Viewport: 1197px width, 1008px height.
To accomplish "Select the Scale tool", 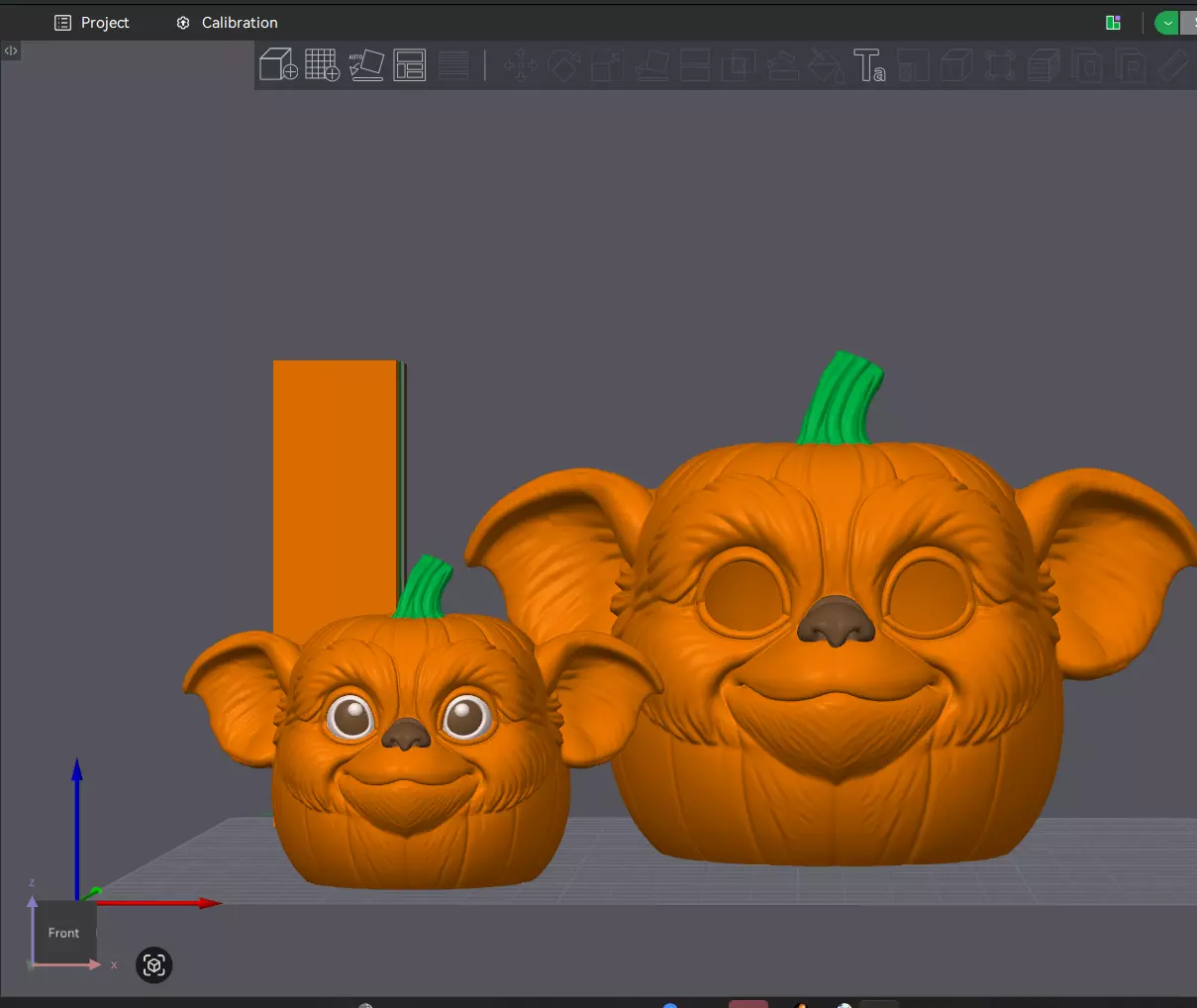I will coord(607,66).
